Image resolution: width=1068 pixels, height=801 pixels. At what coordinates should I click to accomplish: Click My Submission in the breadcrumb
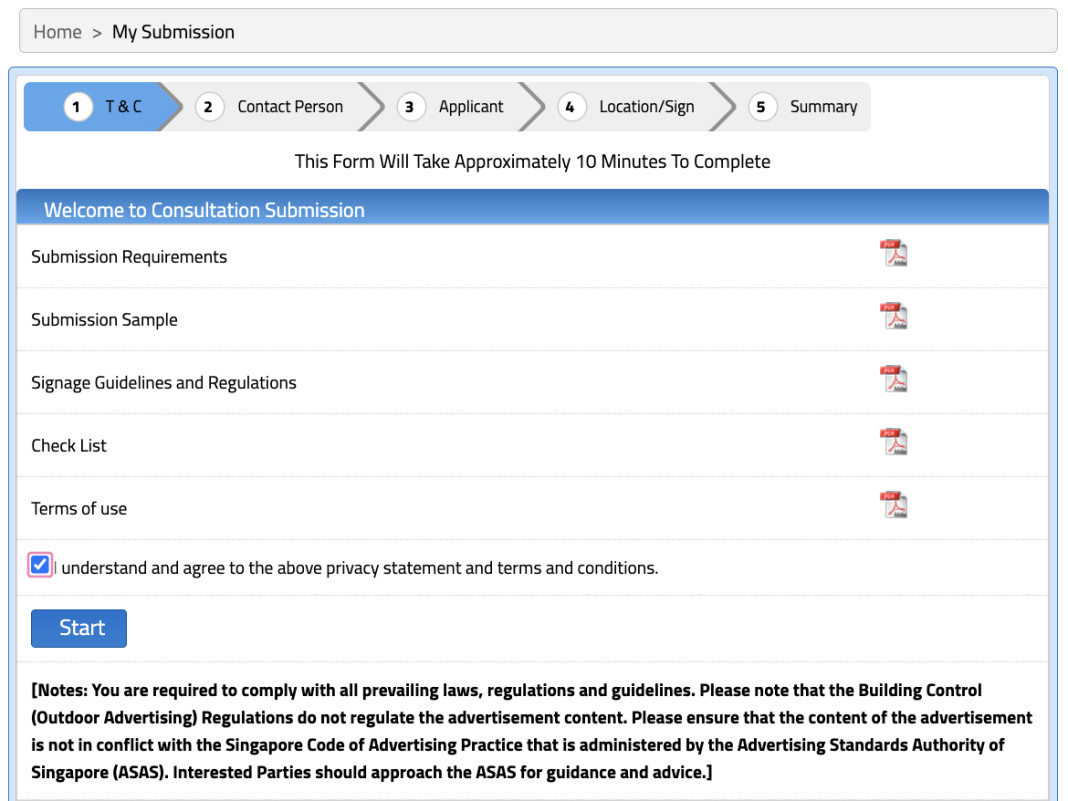173,32
